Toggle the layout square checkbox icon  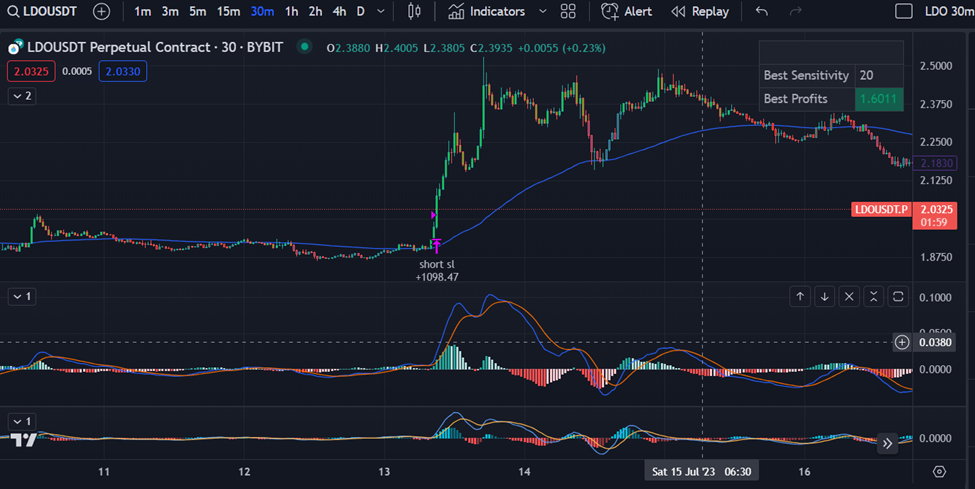point(903,12)
